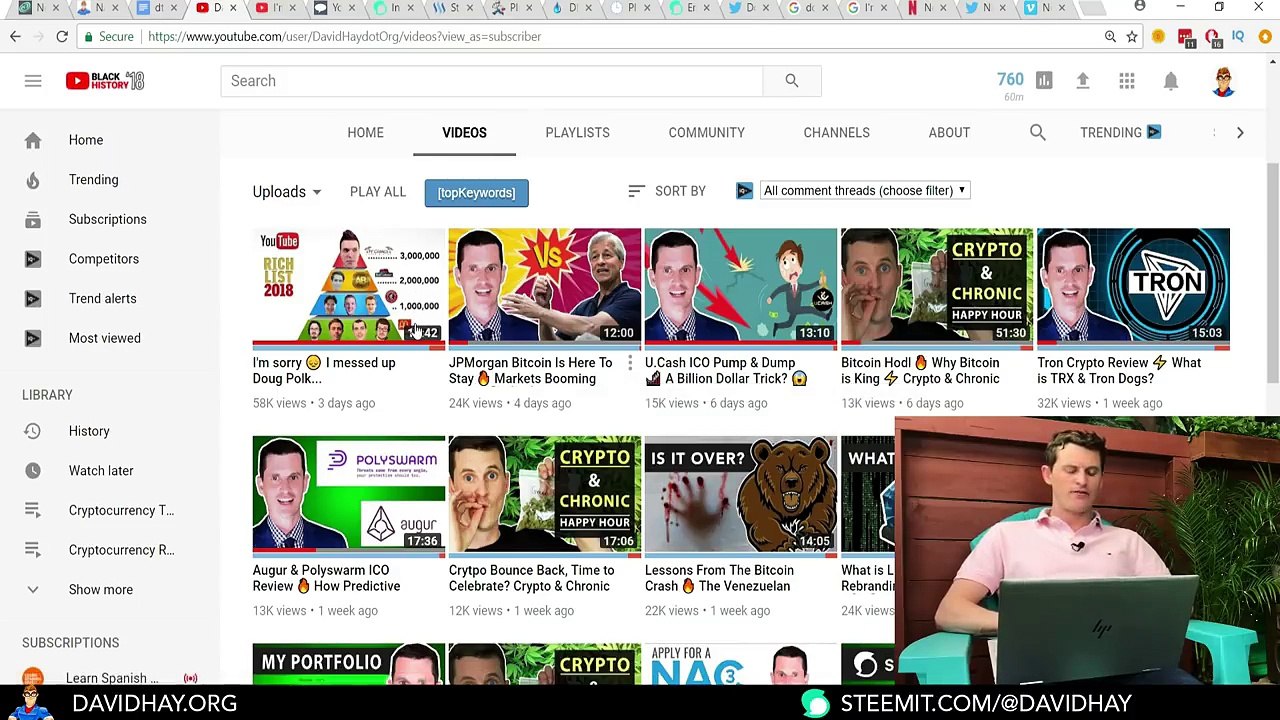
Task: Go to the COMMUNITY tab
Action: [707, 133]
